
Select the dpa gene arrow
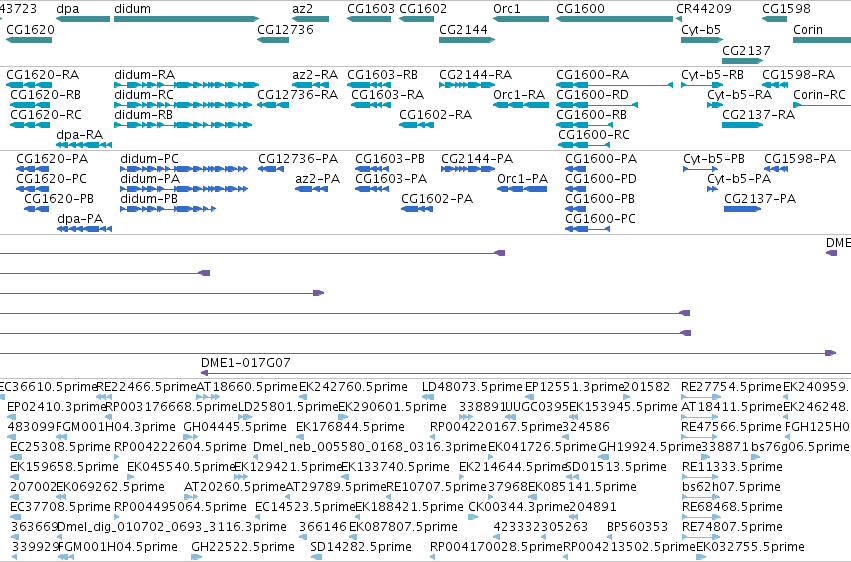pos(83,19)
